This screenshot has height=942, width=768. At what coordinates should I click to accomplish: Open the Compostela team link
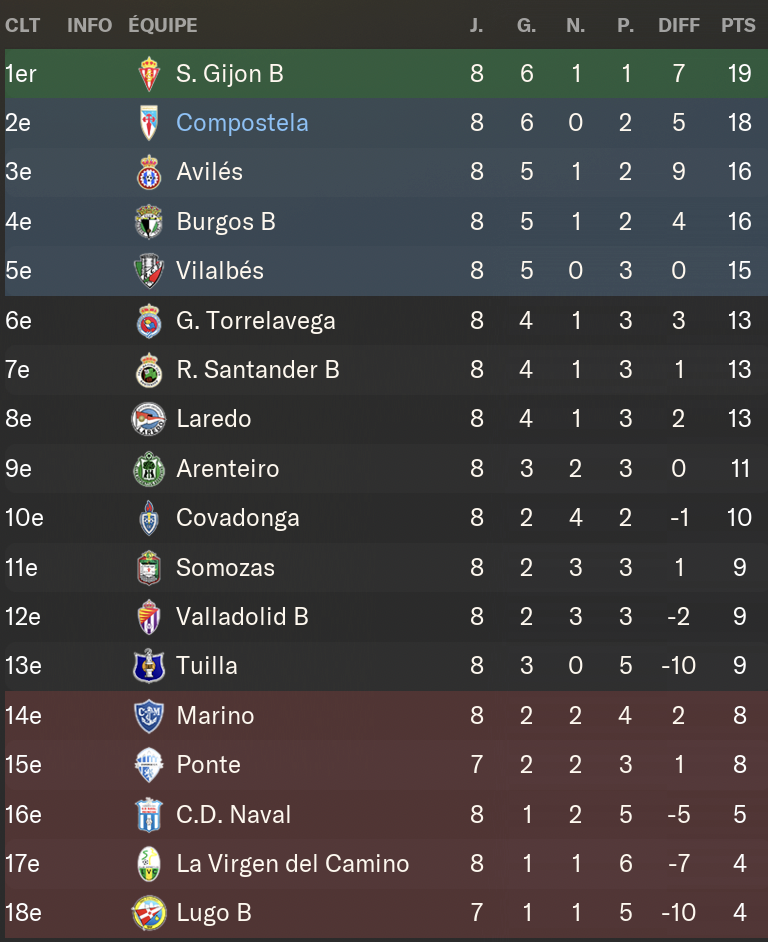[x=242, y=123]
